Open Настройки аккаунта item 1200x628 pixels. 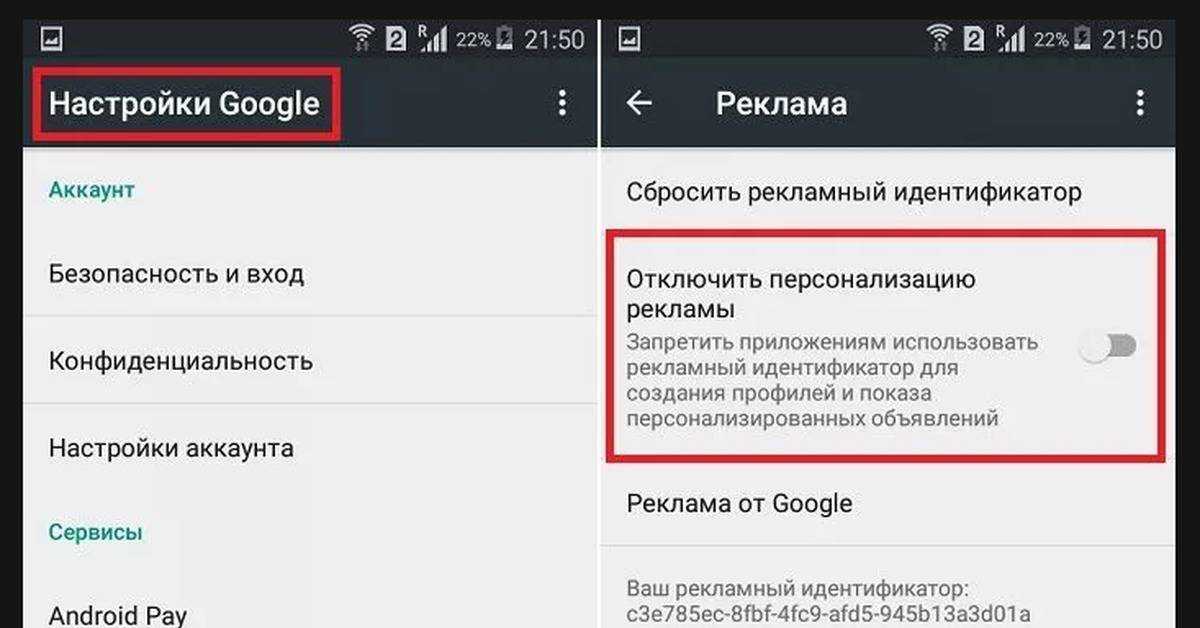click(x=309, y=447)
